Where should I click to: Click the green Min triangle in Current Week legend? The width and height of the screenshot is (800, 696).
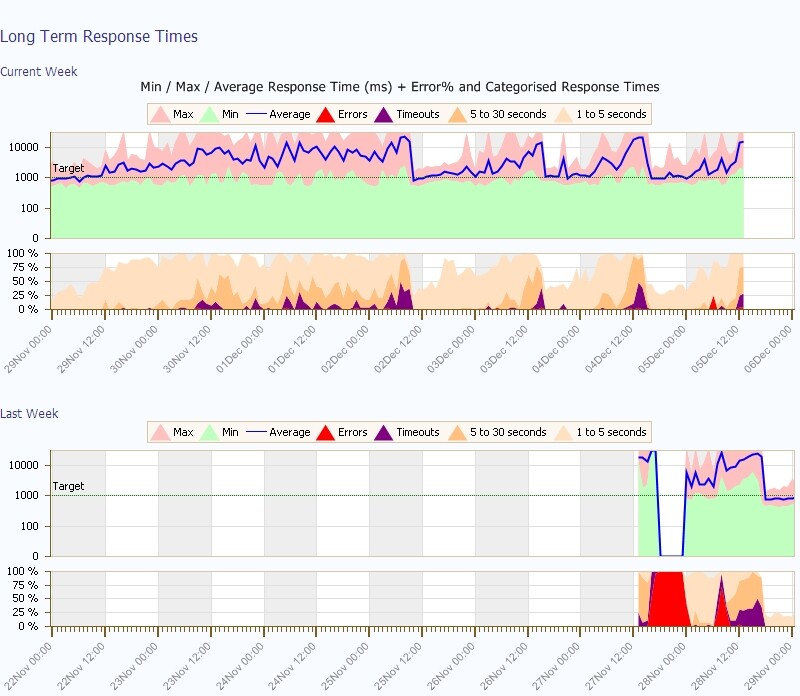209,115
